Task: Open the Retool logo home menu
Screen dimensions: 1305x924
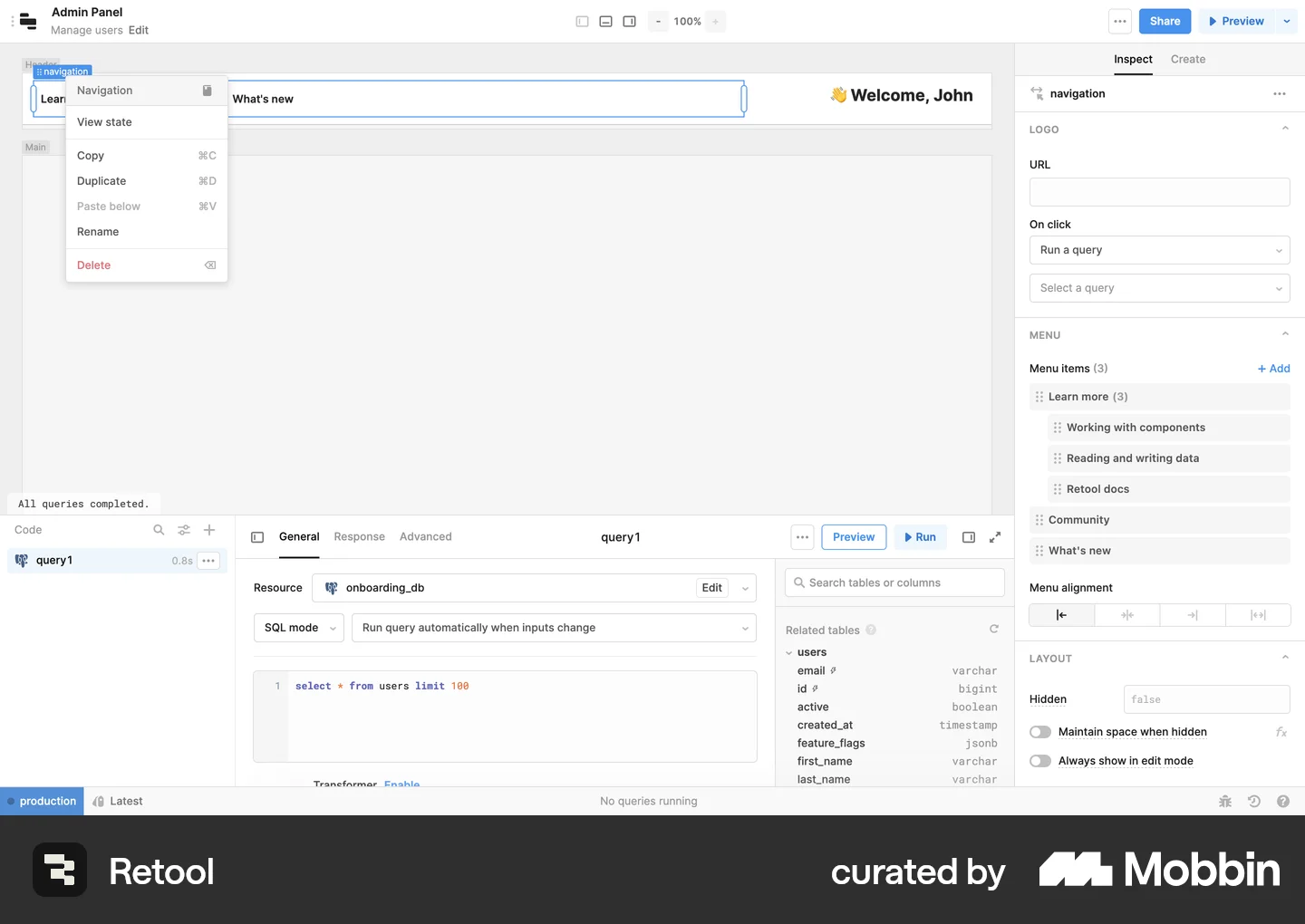Action: tap(28, 22)
